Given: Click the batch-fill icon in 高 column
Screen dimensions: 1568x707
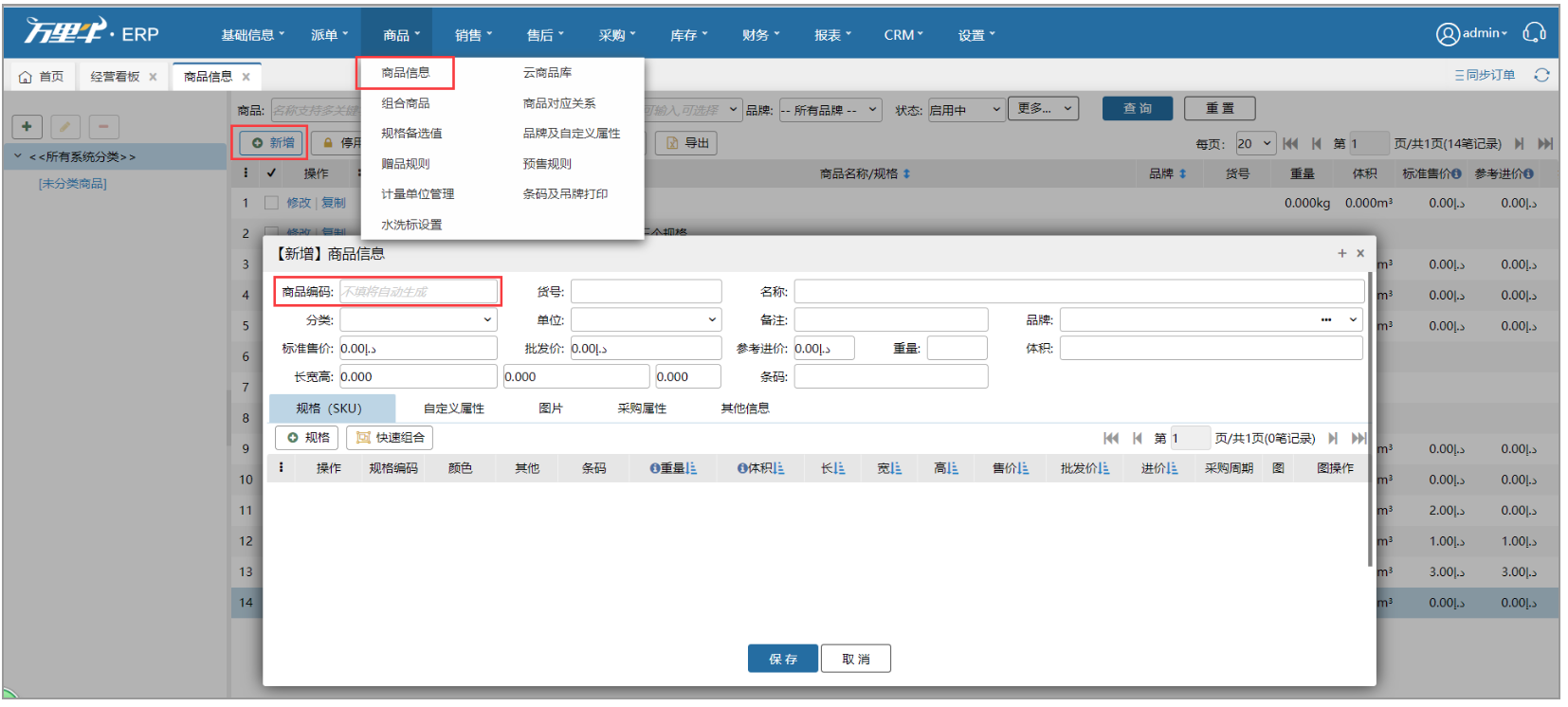Looking at the screenshot, I should tap(952, 468).
